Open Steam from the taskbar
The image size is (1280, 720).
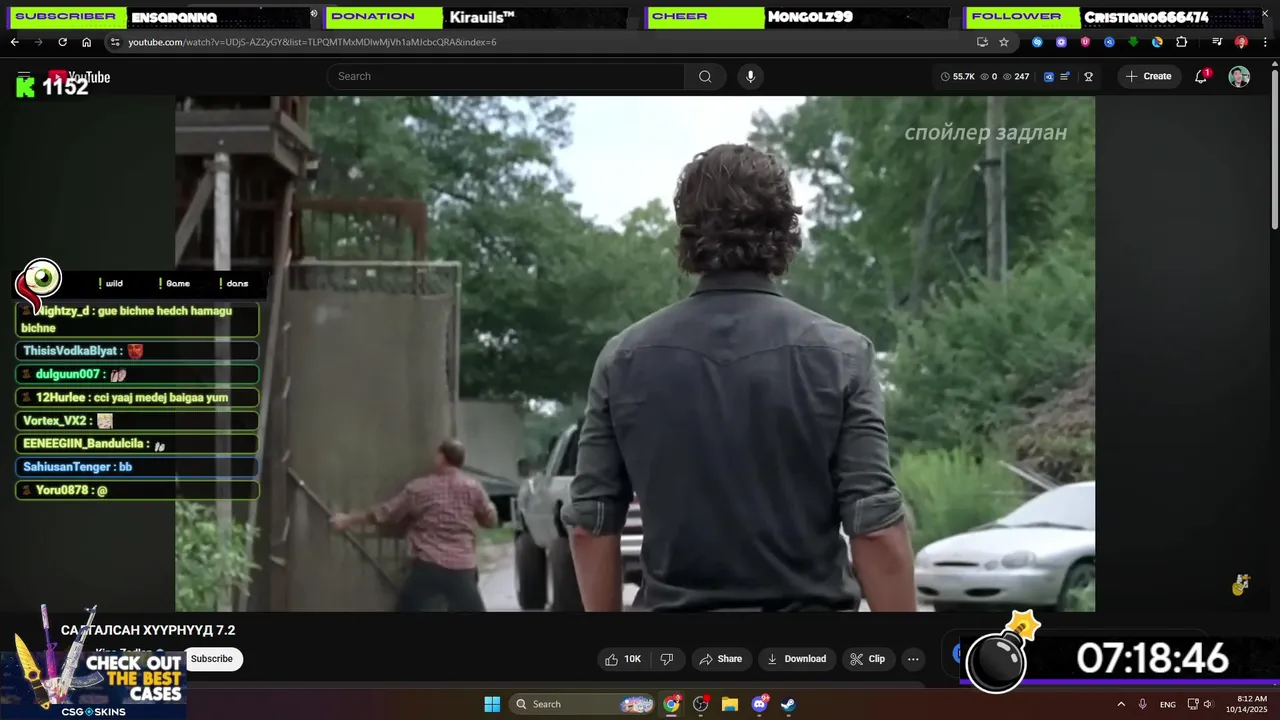tap(789, 704)
